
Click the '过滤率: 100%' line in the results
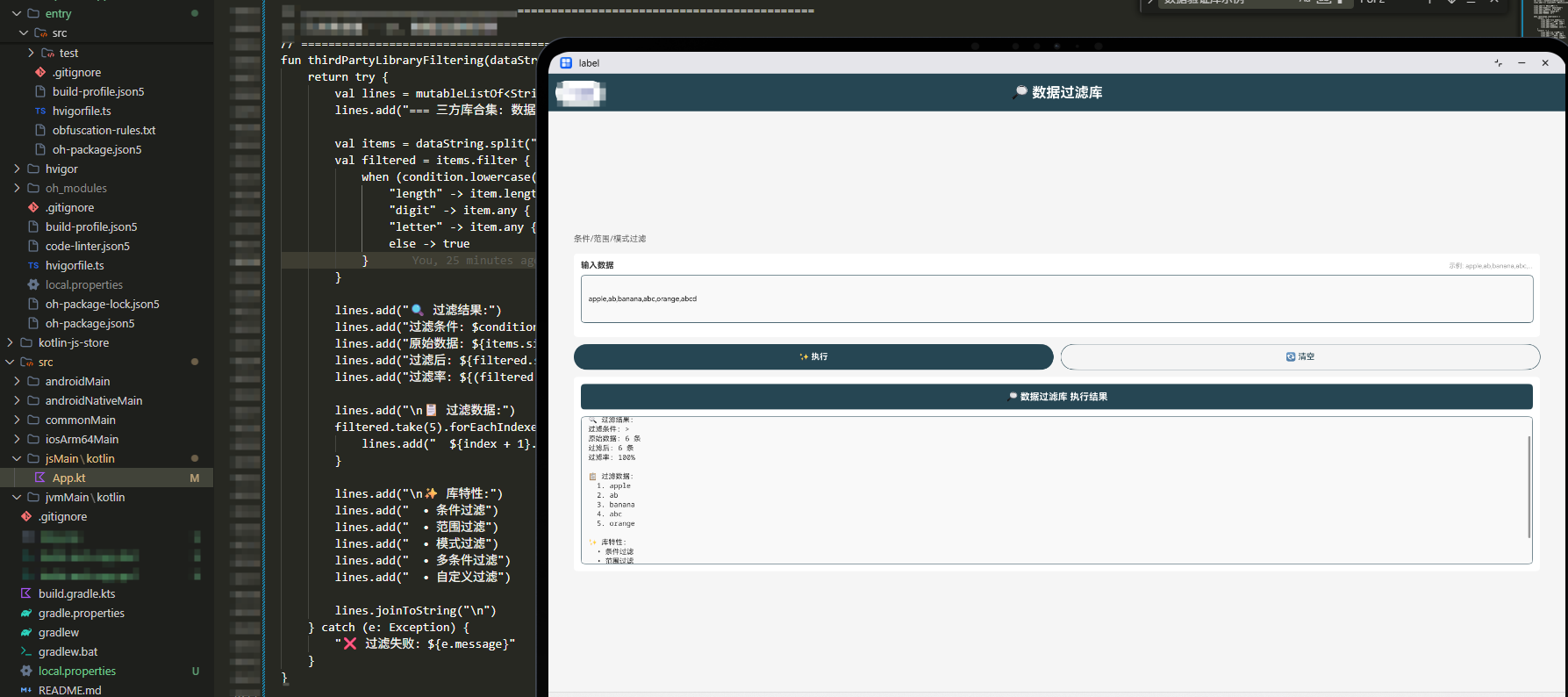(612, 457)
